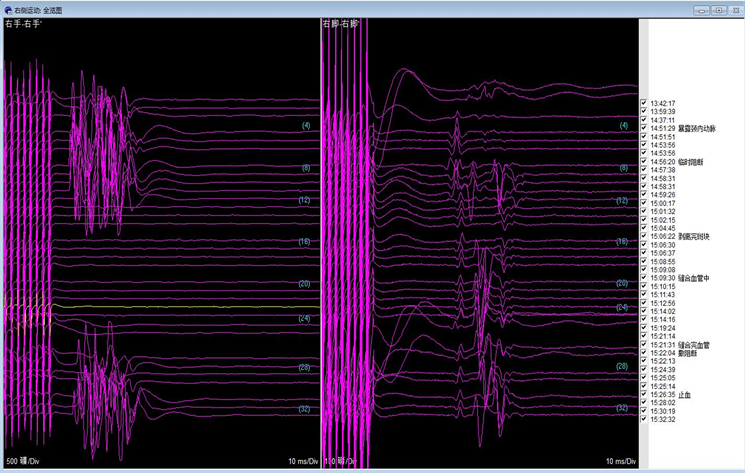Toggle the 14:51:29 trace checkbox

[645, 128]
